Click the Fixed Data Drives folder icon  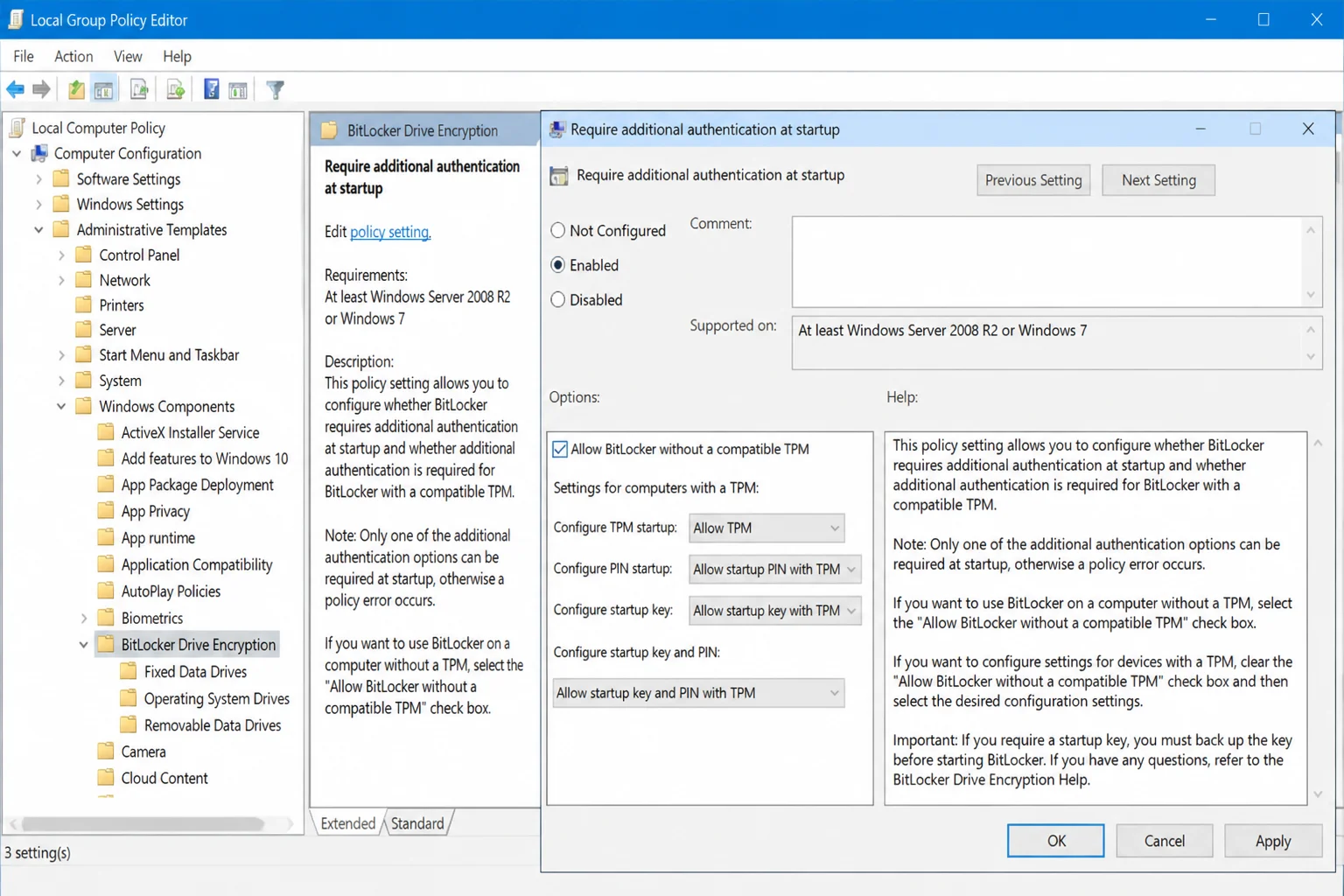(x=129, y=671)
